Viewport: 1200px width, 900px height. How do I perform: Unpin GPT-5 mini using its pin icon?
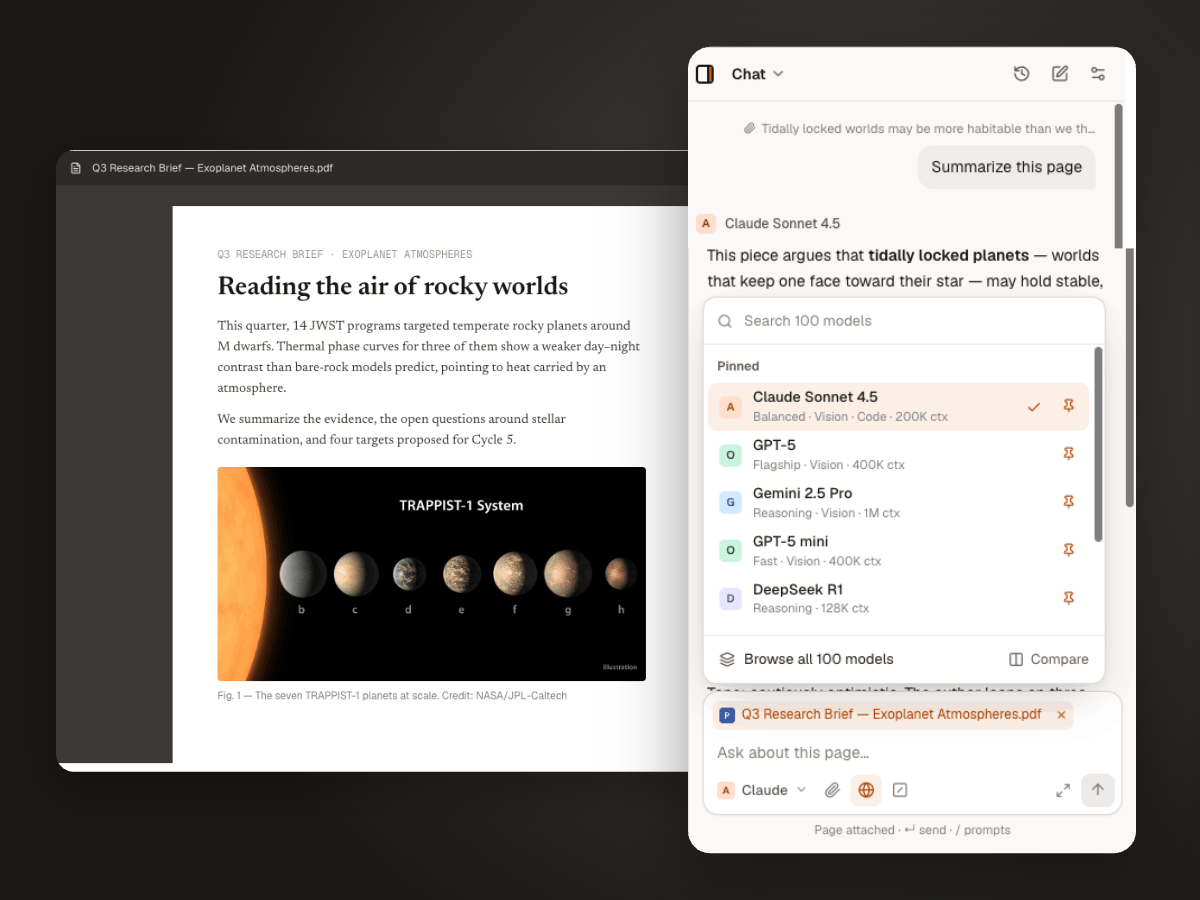click(1069, 550)
